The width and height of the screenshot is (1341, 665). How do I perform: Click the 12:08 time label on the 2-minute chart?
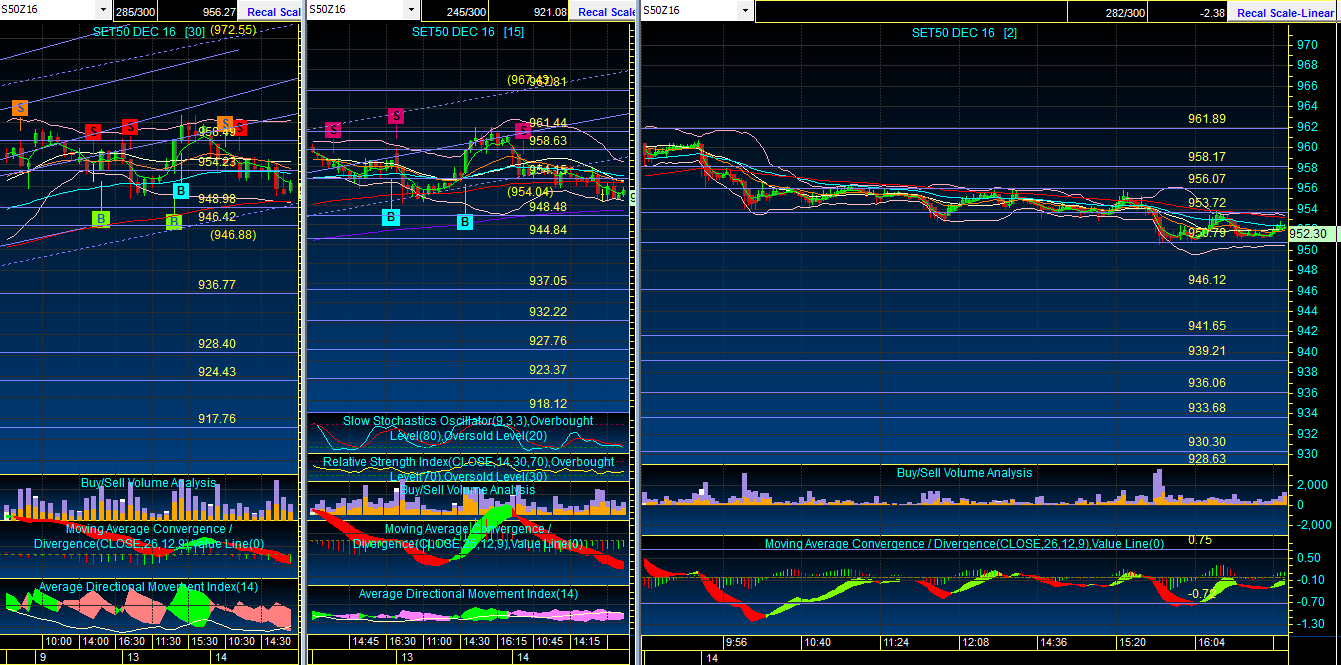(974, 642)
